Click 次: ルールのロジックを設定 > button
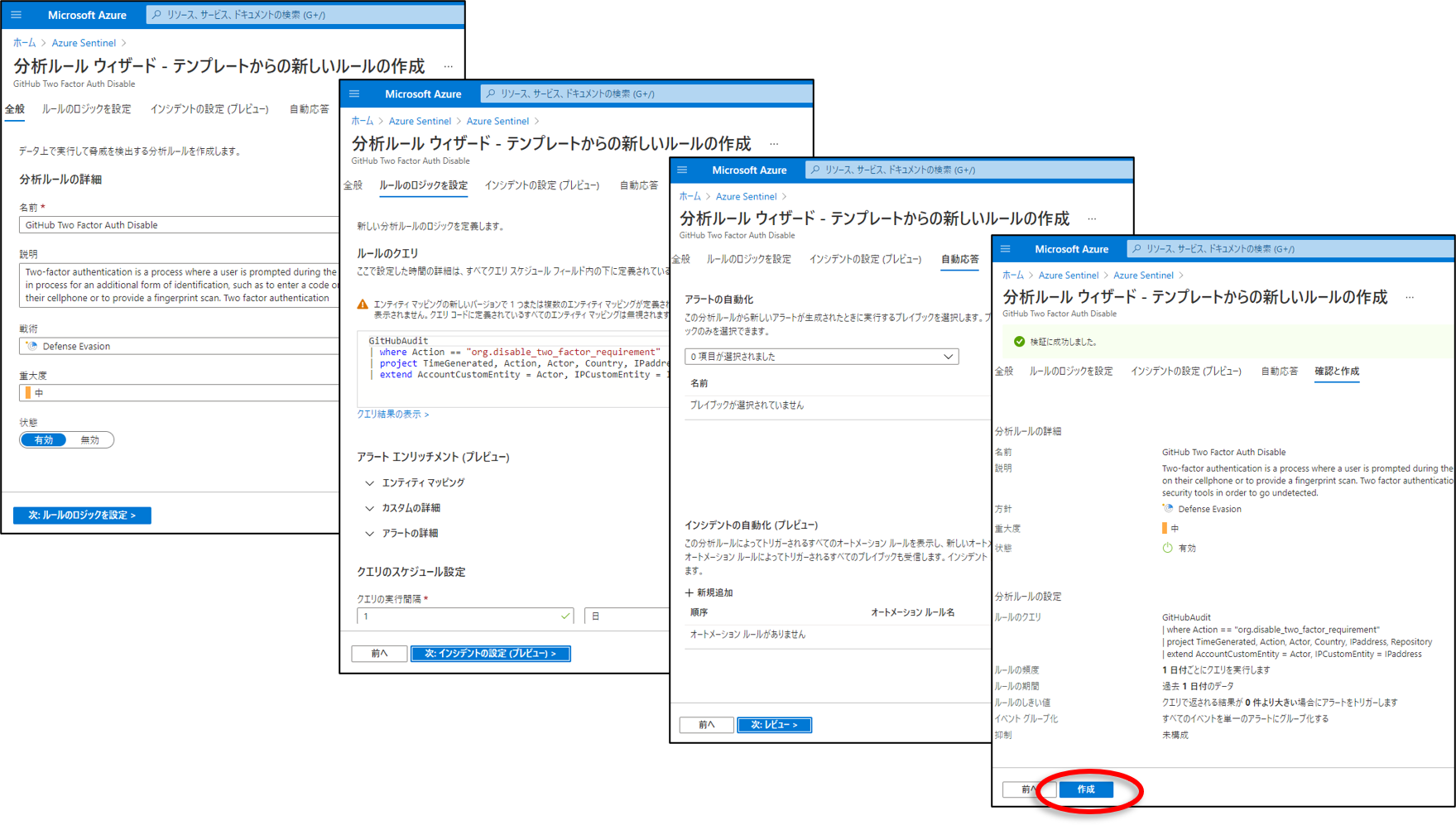The height and width of the screenshot is (825, 1456). pos(82,515)
